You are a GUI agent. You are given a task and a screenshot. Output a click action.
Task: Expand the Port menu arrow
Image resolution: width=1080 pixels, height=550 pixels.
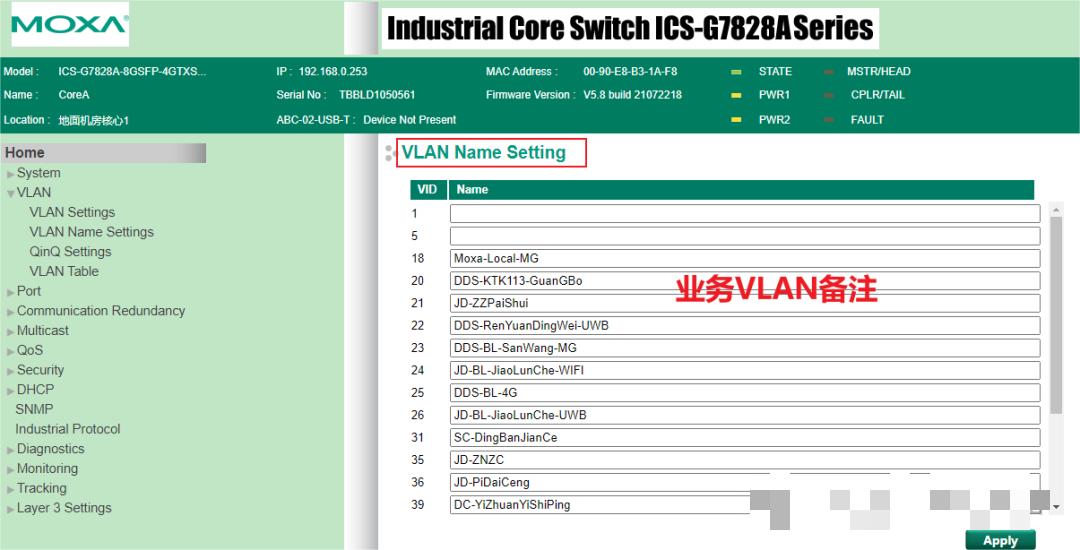[x=10, y=292]
